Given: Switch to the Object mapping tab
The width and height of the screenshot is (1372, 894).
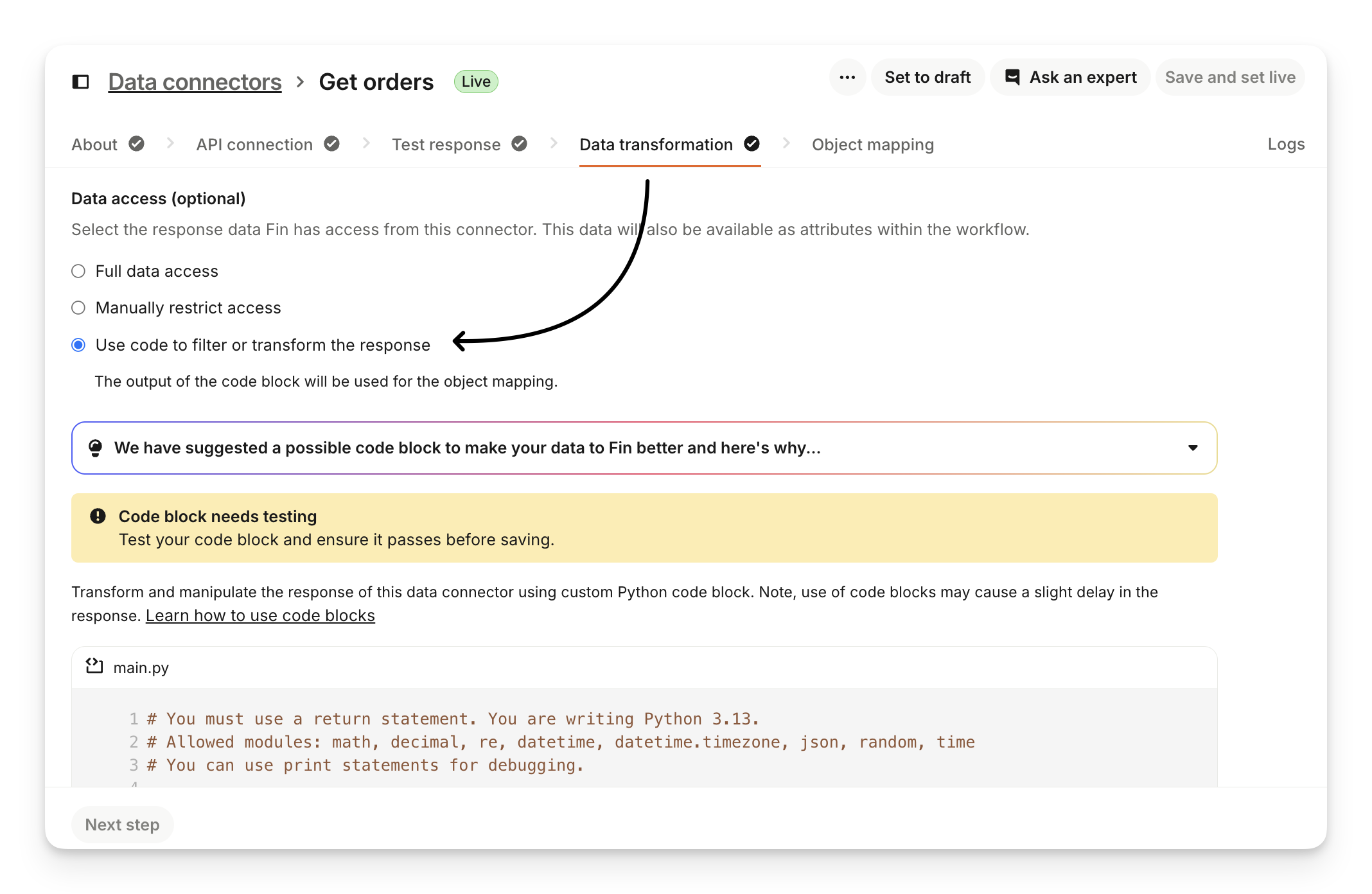Looking at the screenshot, I should tap(872, 145).
